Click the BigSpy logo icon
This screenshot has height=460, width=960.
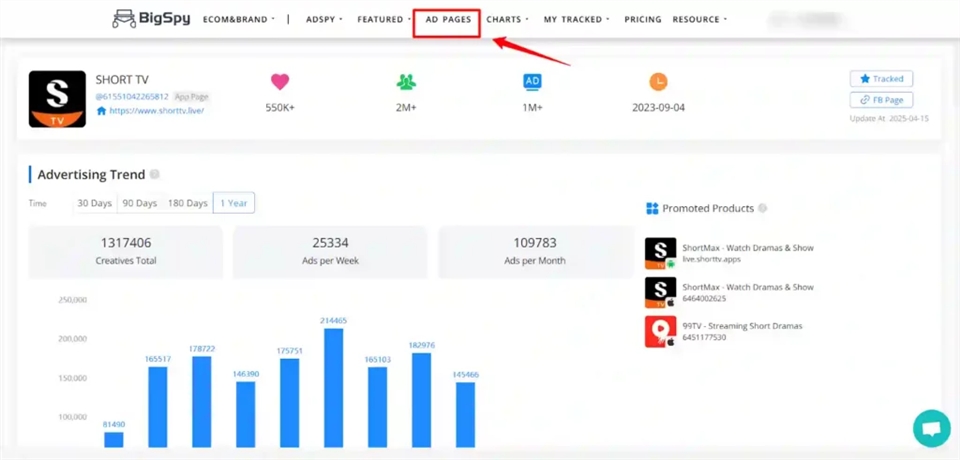[x=124, y=19]
